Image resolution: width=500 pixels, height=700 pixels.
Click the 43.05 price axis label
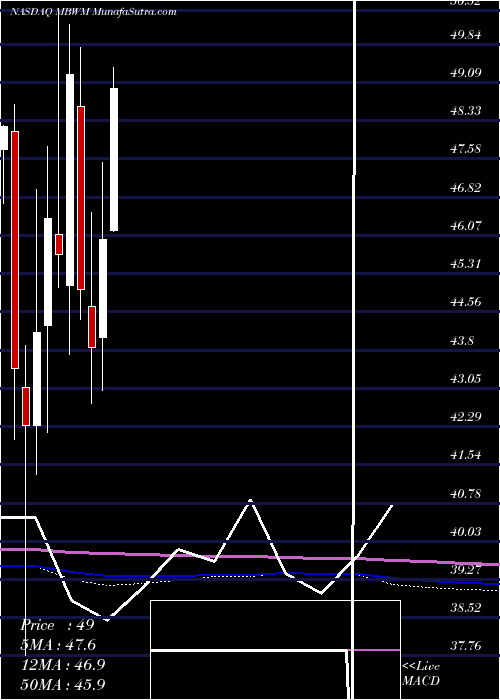point(466,378)
